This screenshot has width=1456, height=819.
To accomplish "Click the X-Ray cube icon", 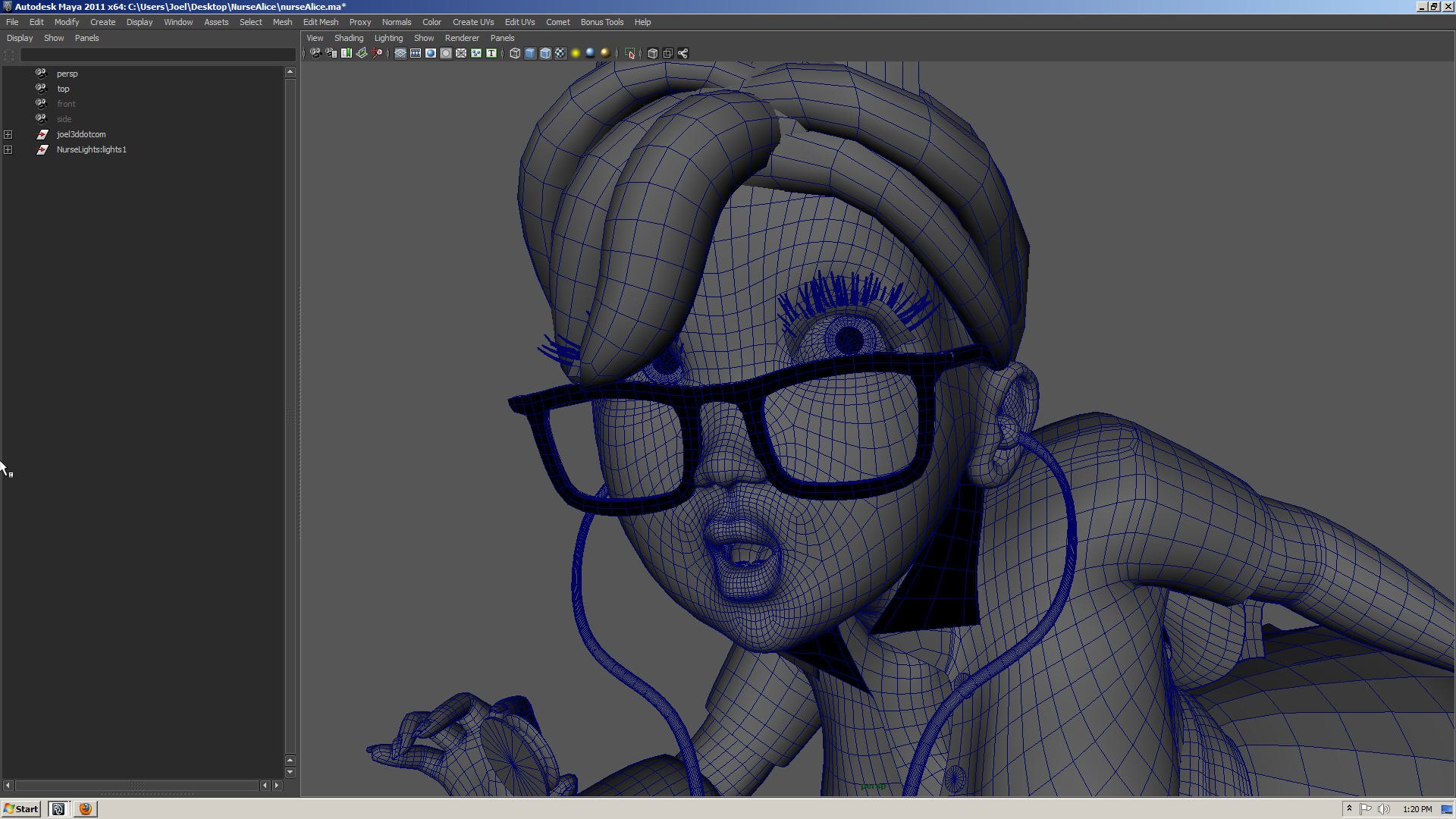I will (x=652, y=53).
